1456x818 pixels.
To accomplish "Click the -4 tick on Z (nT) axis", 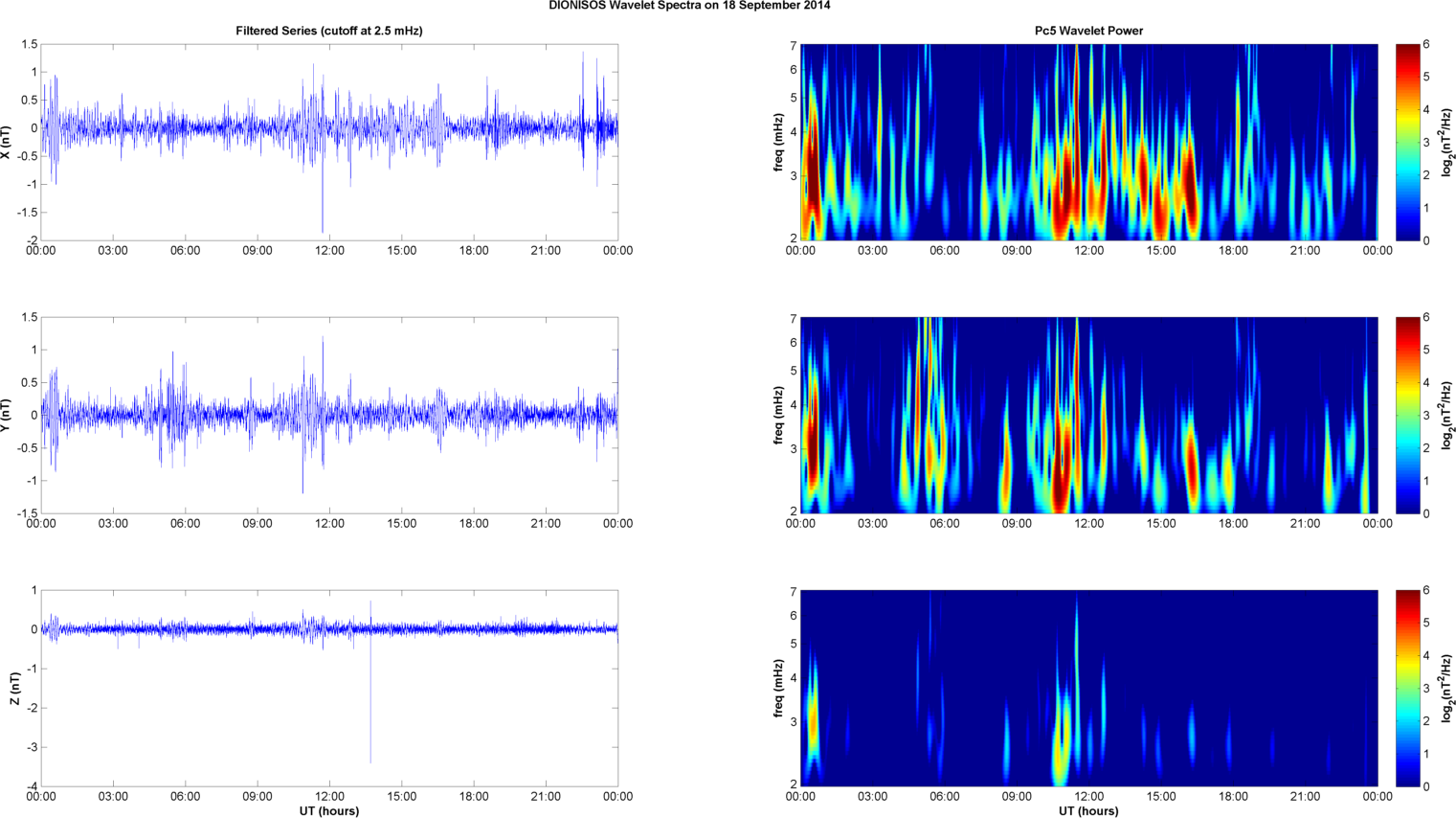I will (x=32, y=786).
